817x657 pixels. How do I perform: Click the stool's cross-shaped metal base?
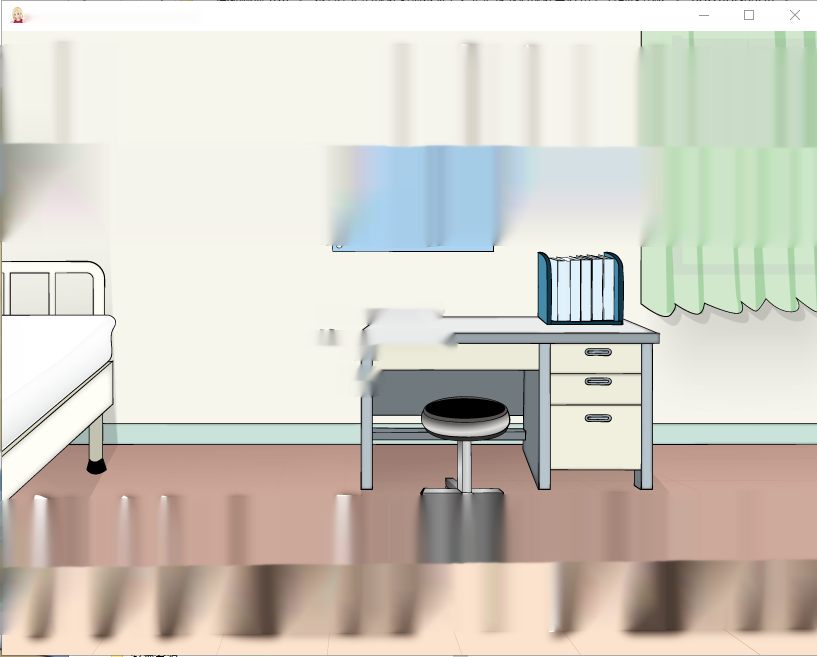click(x=462, y=488)
